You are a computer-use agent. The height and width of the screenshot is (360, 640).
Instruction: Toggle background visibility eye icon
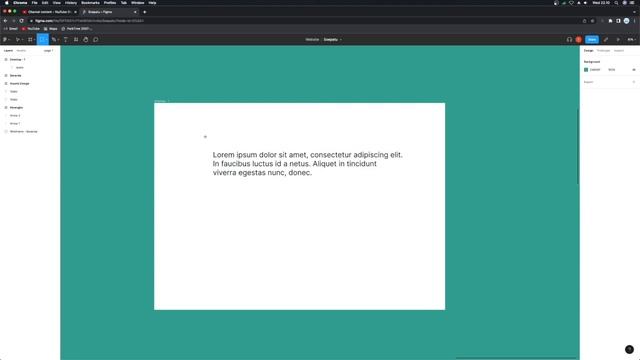pyautogui.click(x=633, y=70)
